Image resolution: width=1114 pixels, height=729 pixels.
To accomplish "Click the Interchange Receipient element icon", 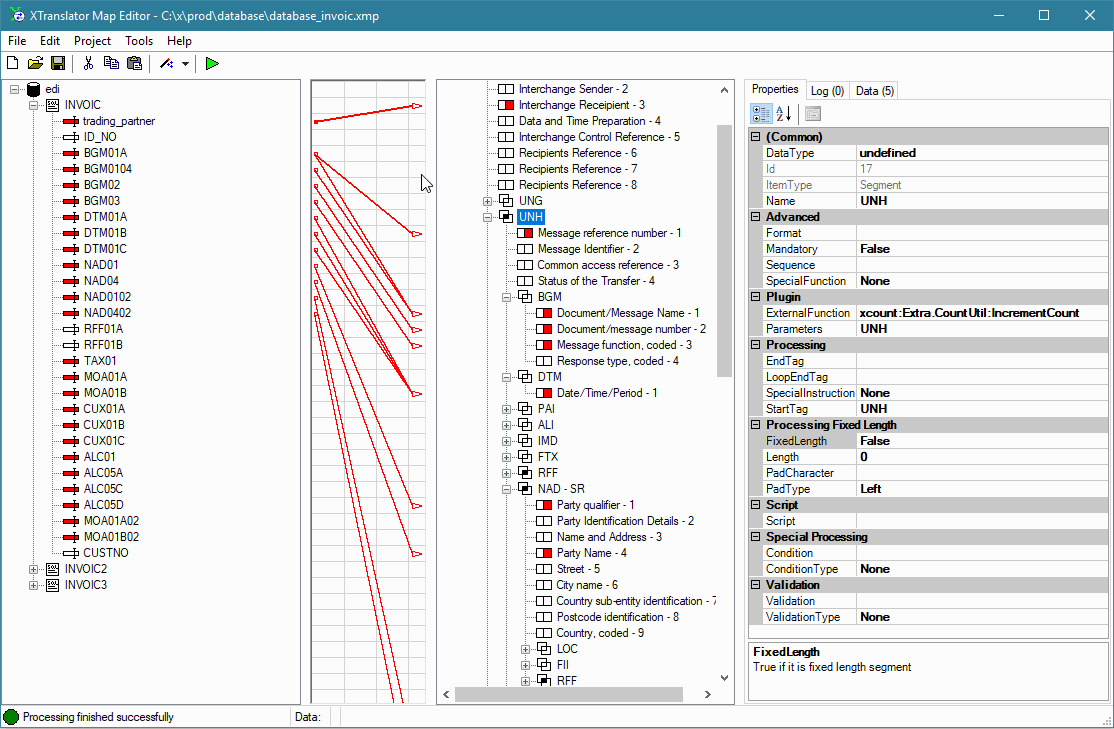I will coord(506,105).
